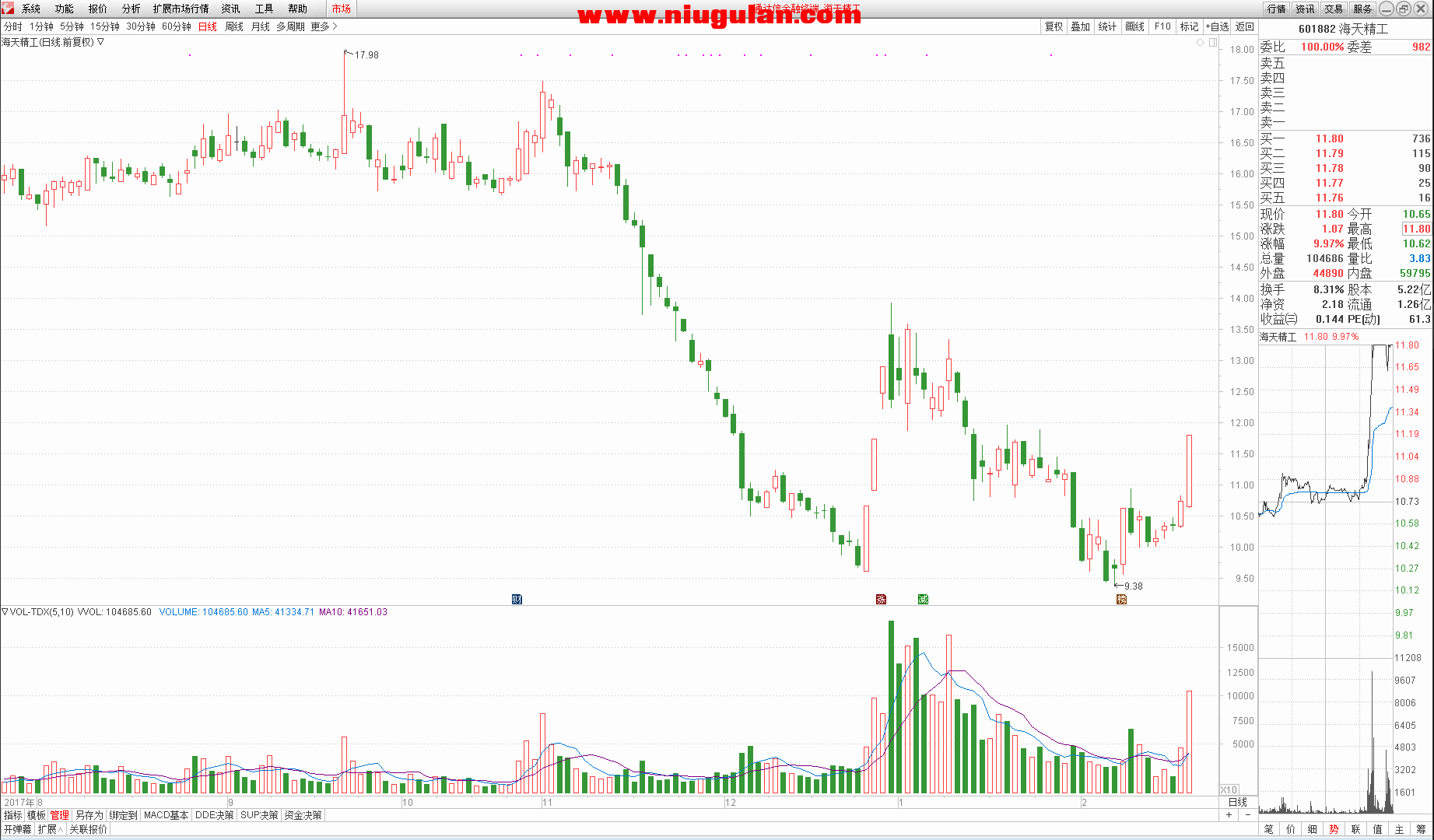The height and width of the screenshot is (840, 1434).
Task: Click the orange 榜 marker on timeline
Action: (1121, 599)
